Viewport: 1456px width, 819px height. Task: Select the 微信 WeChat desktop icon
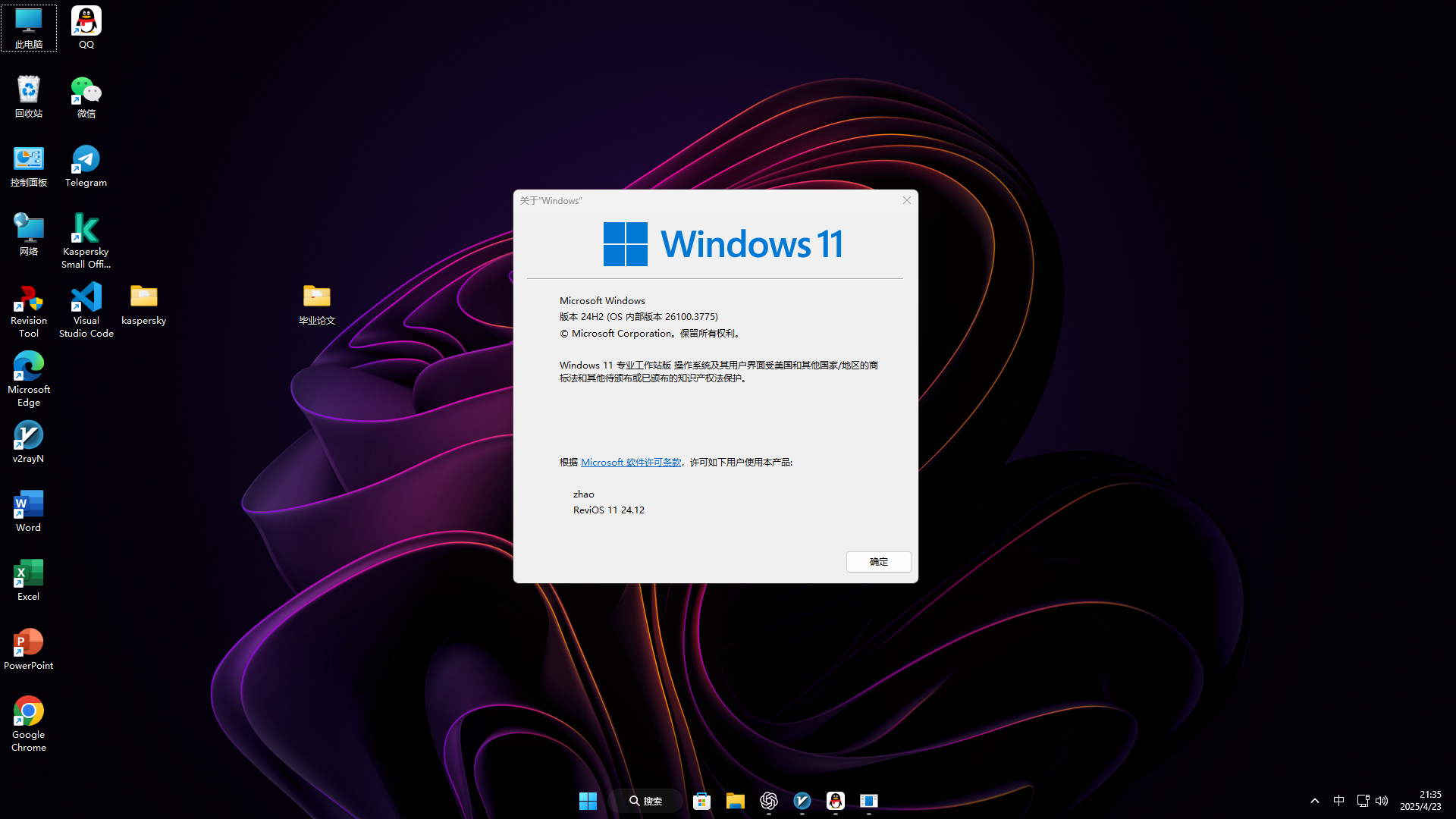(86, 92)
